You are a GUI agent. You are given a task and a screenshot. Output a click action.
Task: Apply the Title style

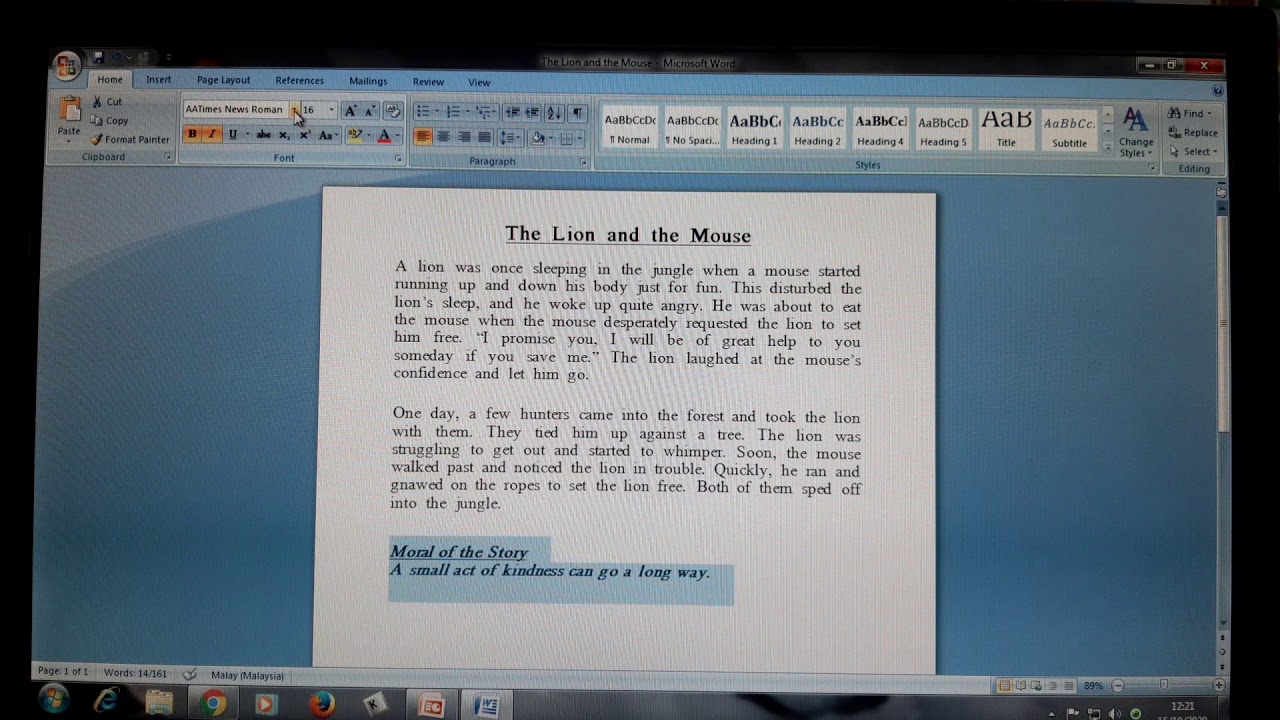(x=1006, y=129)
